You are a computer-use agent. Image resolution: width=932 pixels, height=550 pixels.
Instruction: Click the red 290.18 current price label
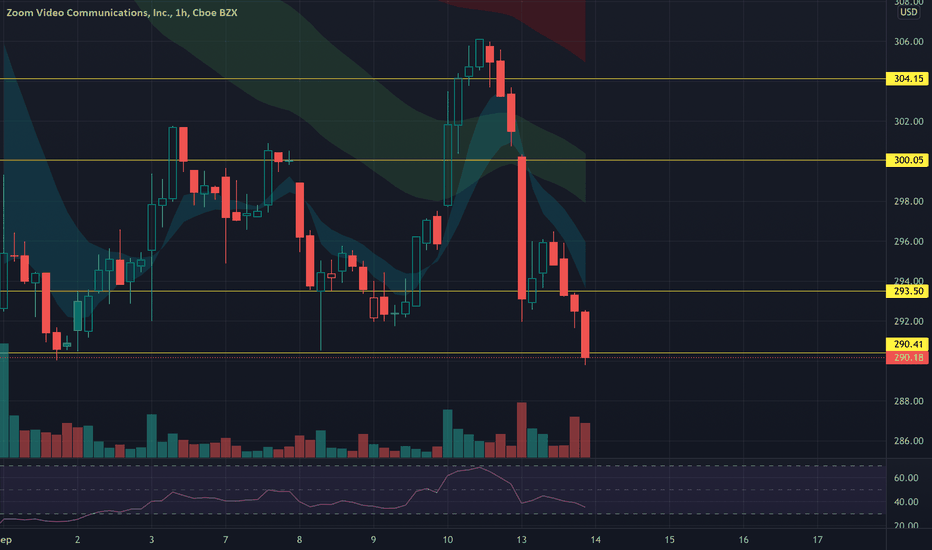[907, 357]
